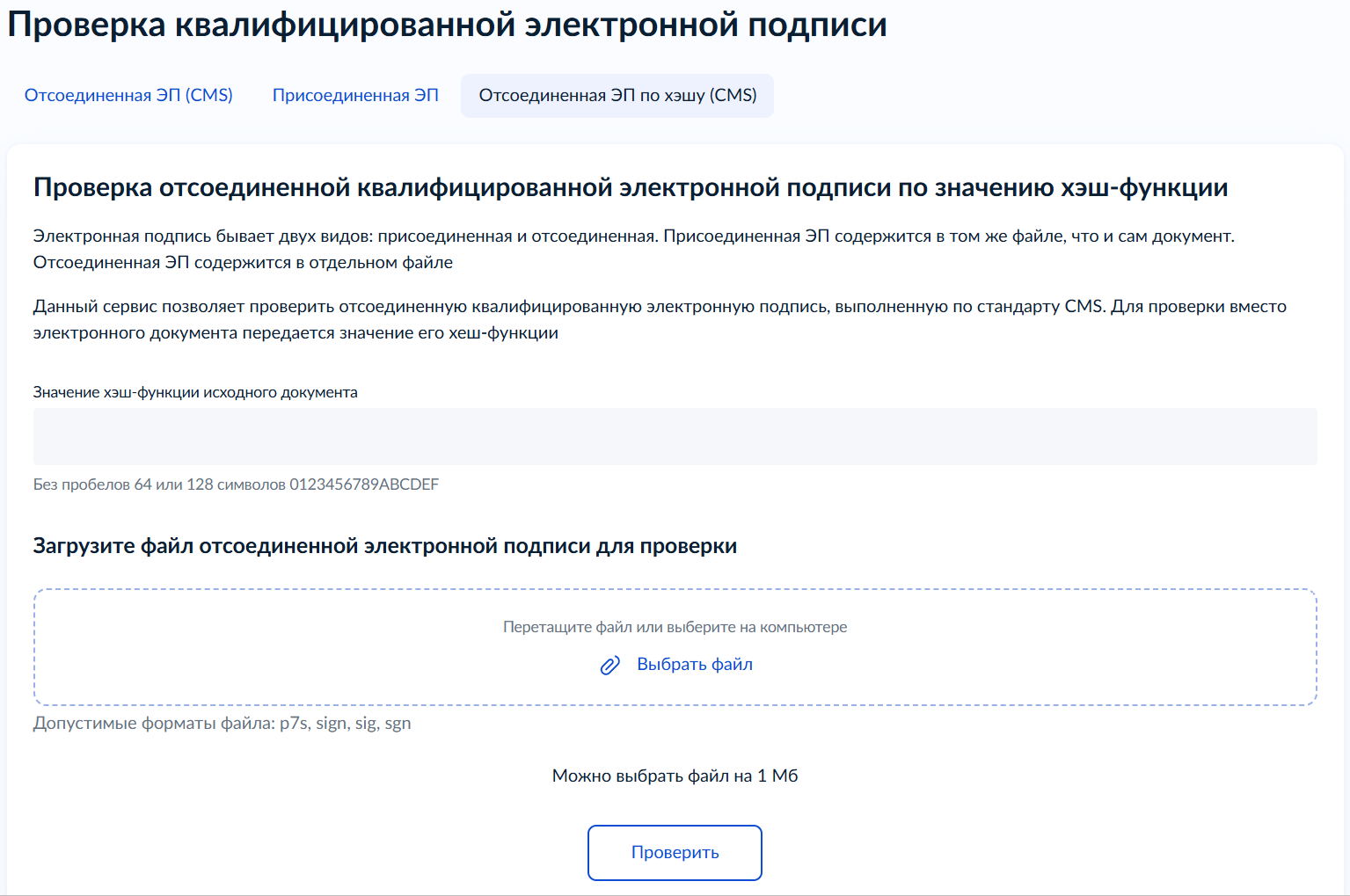Click the Загрузите файл отсоединенной подписи heading
Screen dimensions: 1350x896
tap(384, 546)
